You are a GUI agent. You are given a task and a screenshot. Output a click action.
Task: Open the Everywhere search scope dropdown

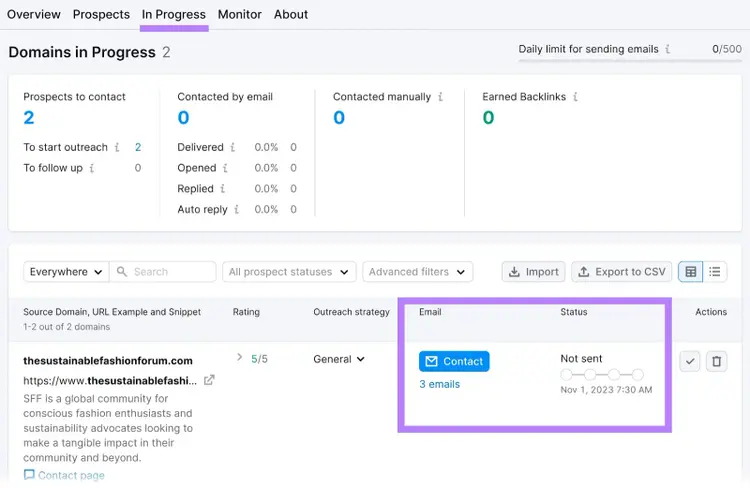point(66,272)
